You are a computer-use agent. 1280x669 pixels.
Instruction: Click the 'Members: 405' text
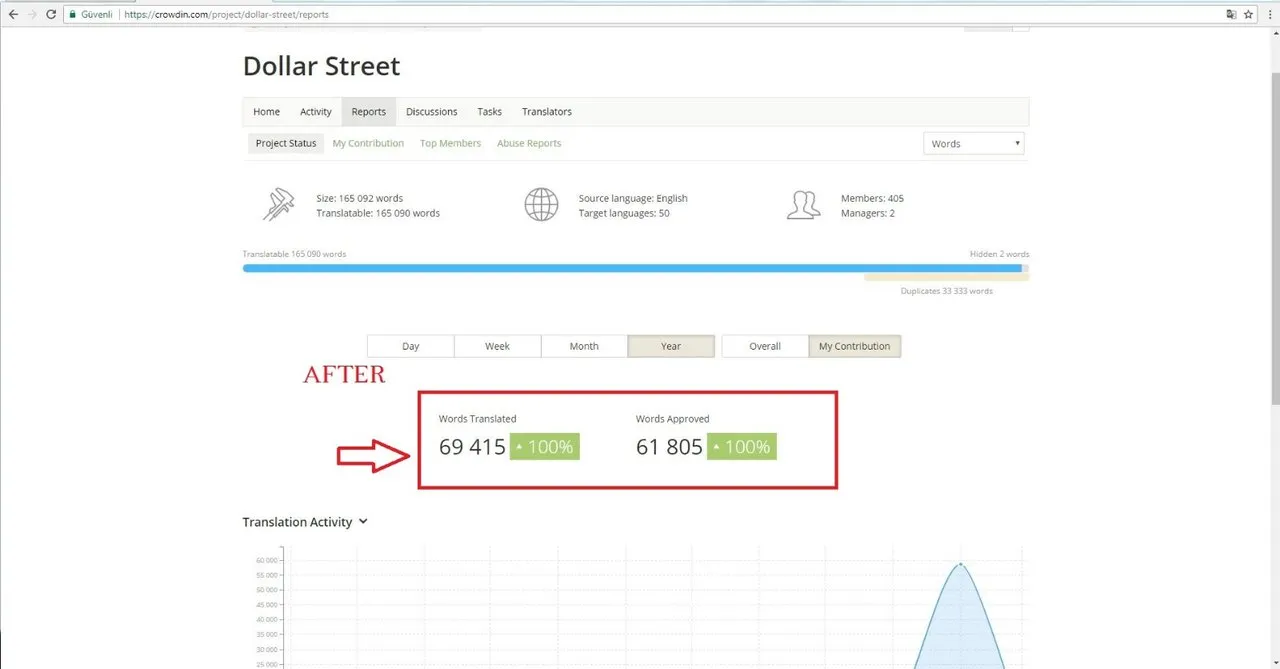coord(872,198)
